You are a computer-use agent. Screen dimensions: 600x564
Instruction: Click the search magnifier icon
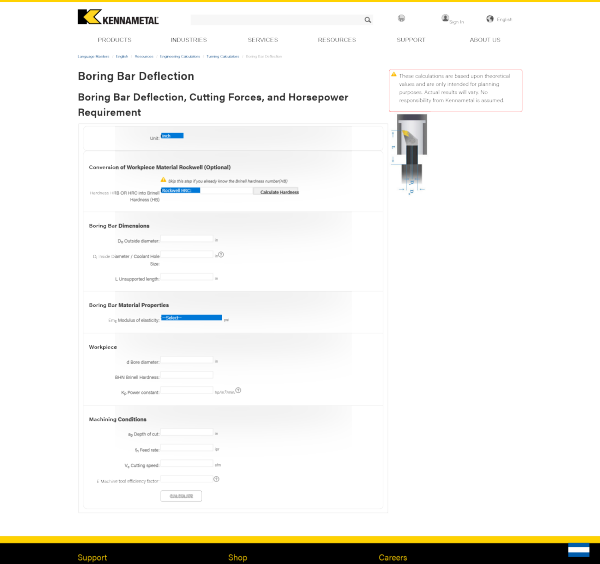367,19
